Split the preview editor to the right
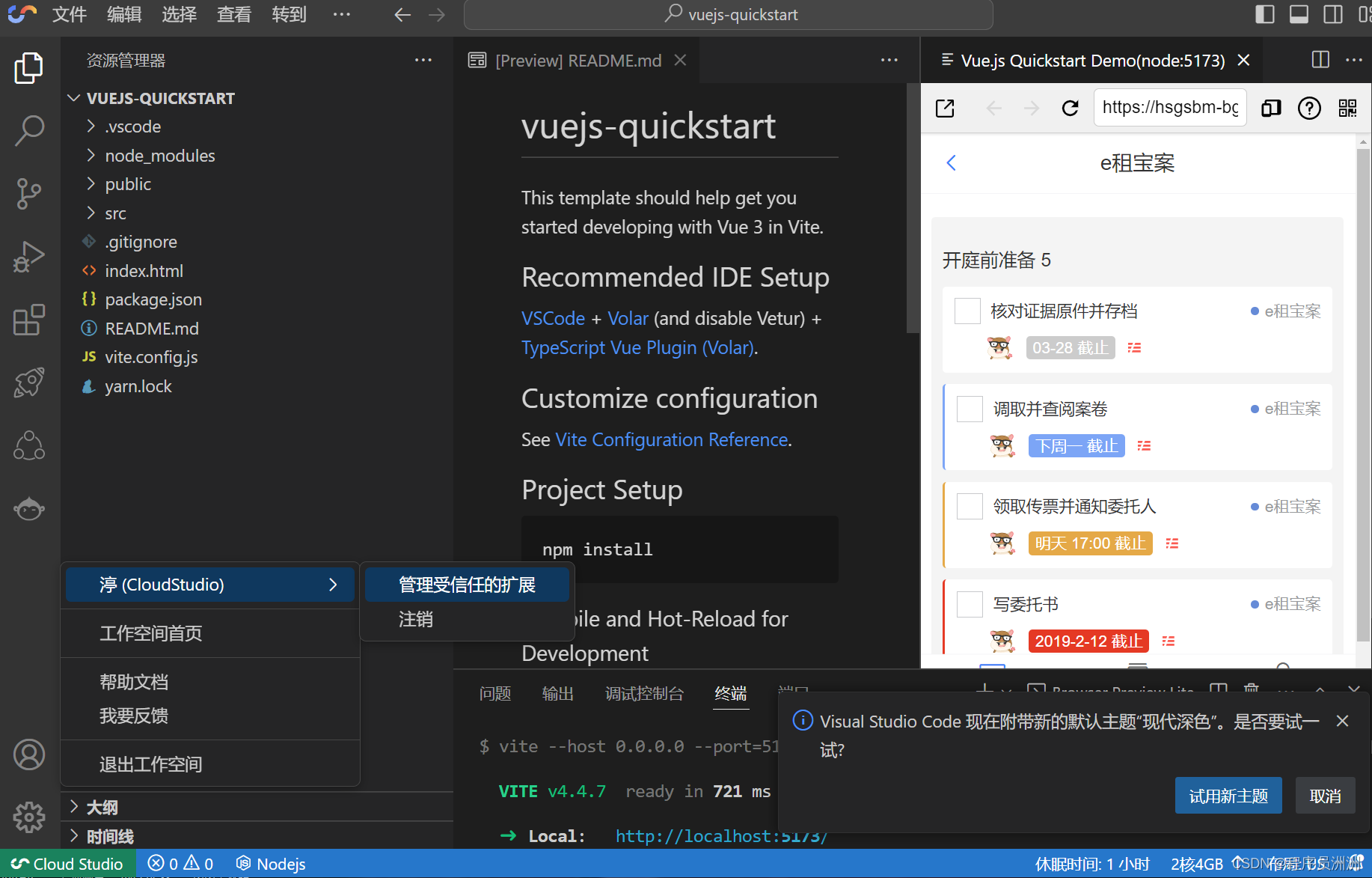The image size is (1372, 878). pyautogui.click(x=1321, y=60)
